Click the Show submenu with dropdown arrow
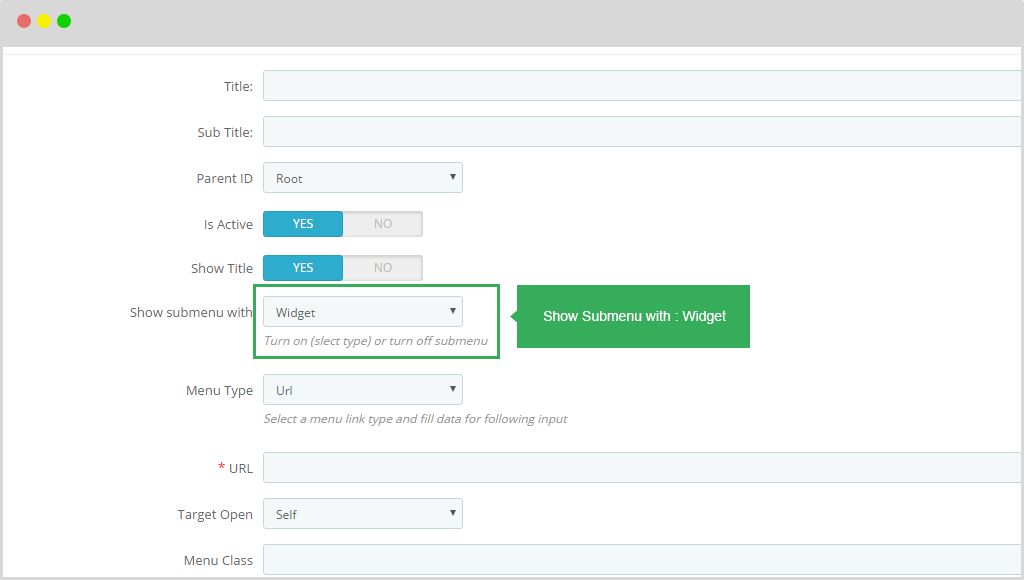Image resolution: width=1024 pixels, height=580 pixels. click(x=453, y=311)
